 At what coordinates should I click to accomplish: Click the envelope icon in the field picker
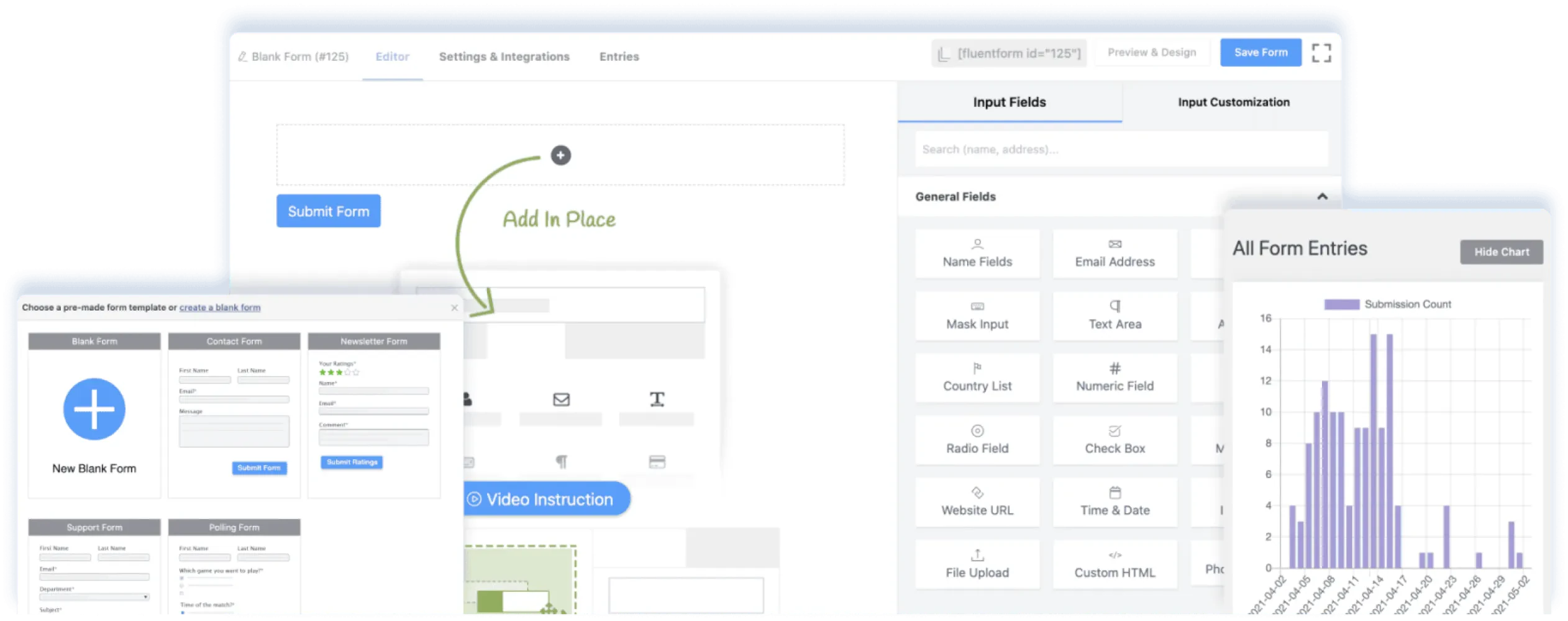click(x=561, y=399)
